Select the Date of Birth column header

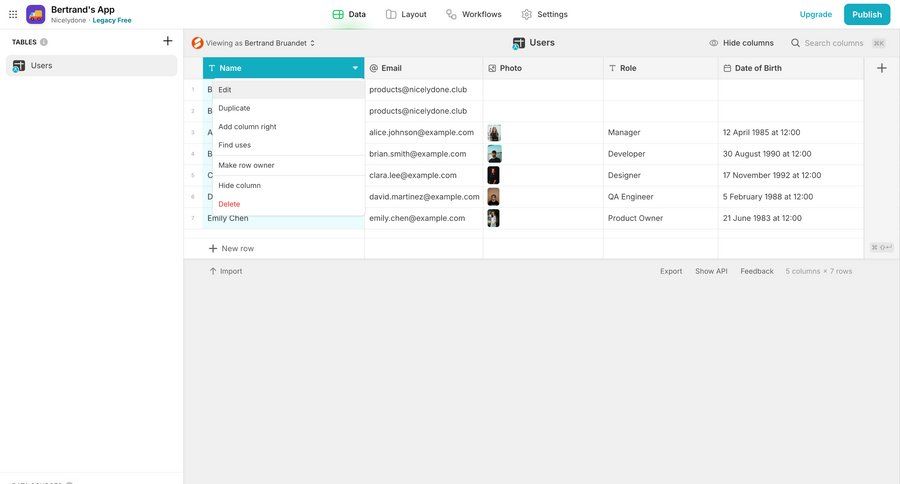(790, 68)
